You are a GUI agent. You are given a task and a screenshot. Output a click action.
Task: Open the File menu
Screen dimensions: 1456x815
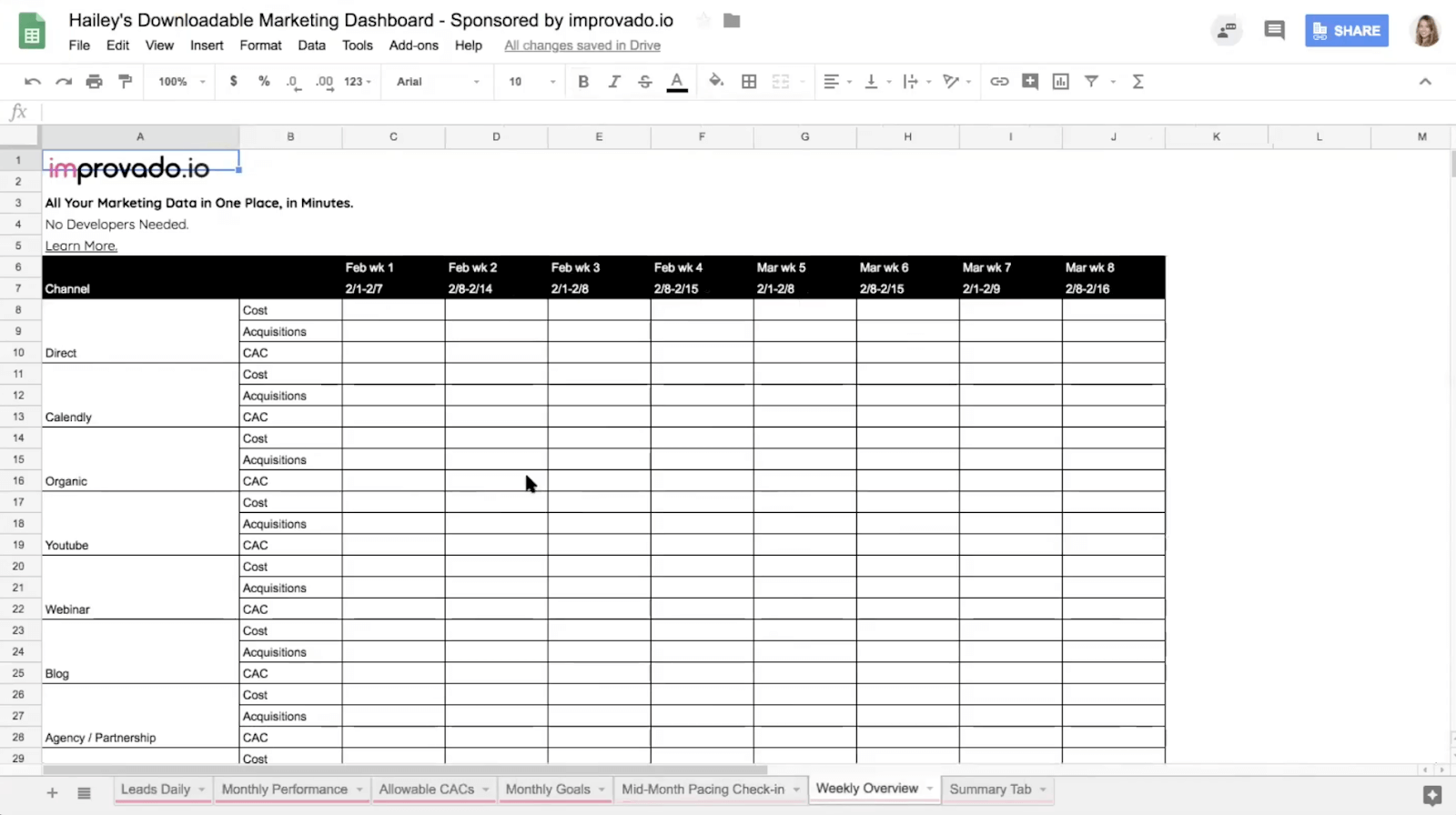(79, 45)
